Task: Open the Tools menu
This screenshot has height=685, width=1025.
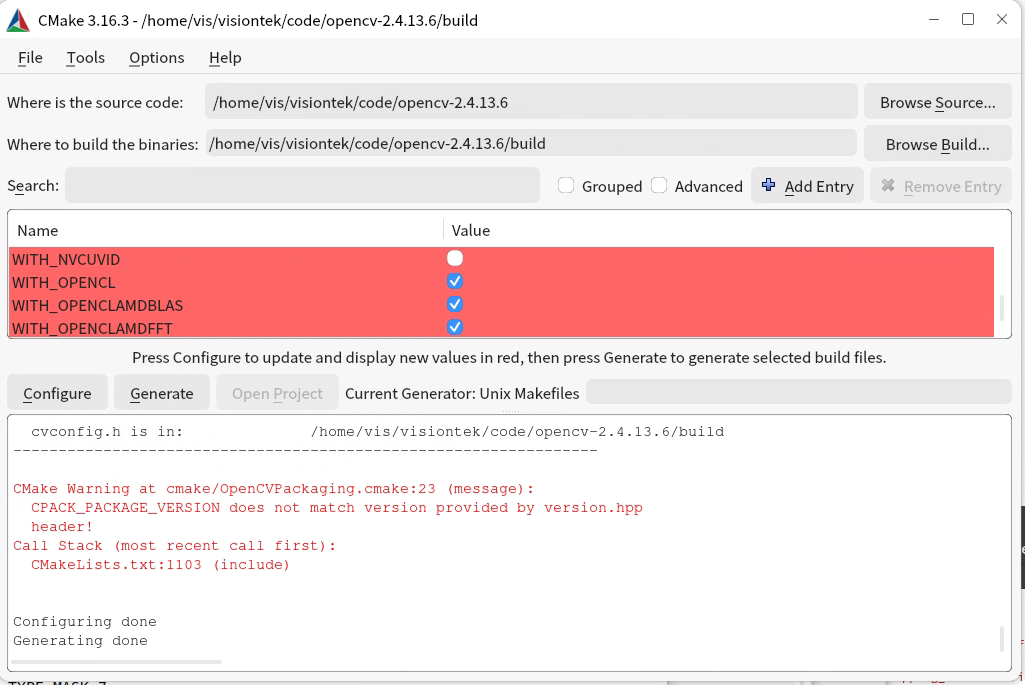Action: click(86, 58)
